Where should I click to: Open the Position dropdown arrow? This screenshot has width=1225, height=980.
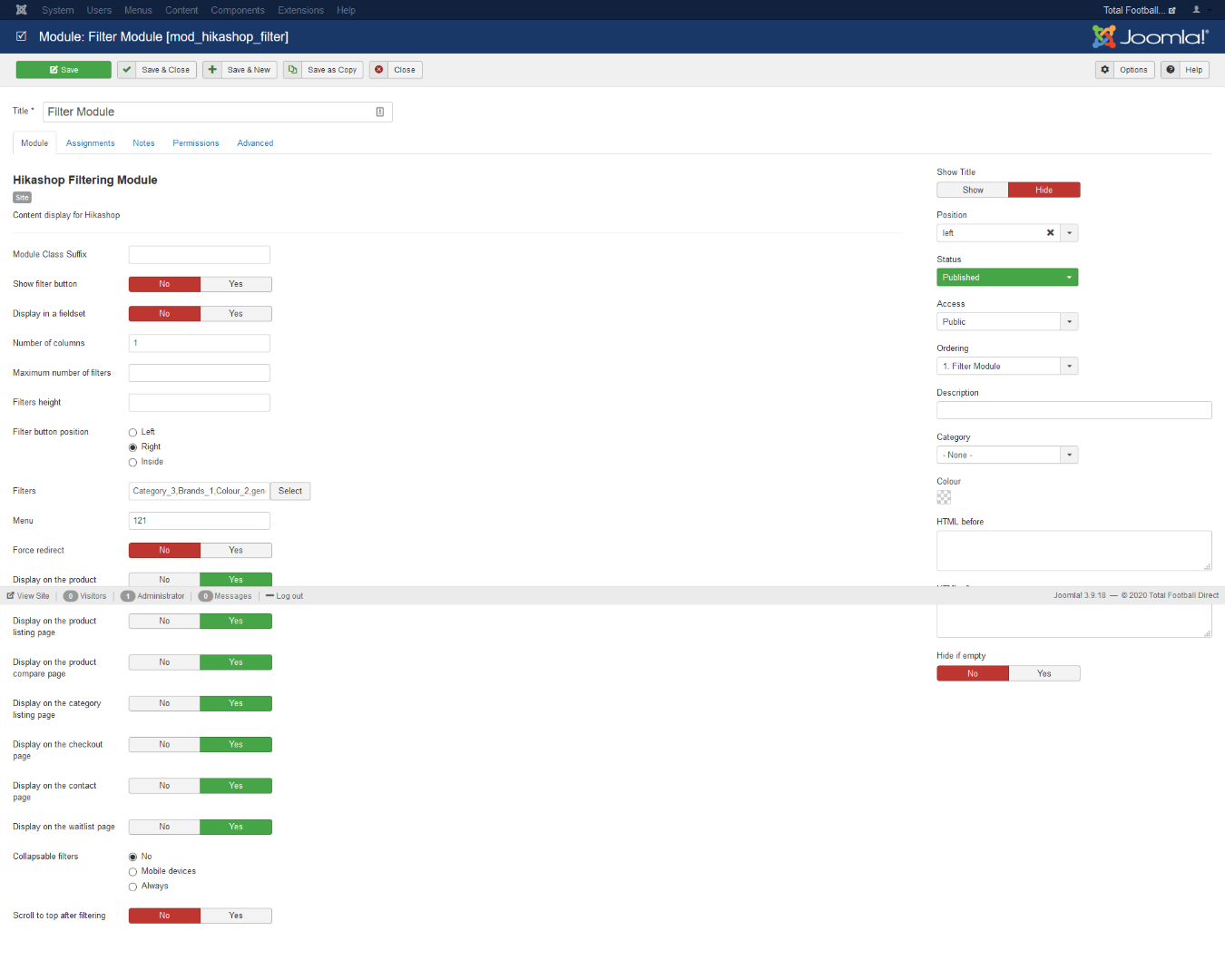pyautogui.click(x=1070, y=233)
